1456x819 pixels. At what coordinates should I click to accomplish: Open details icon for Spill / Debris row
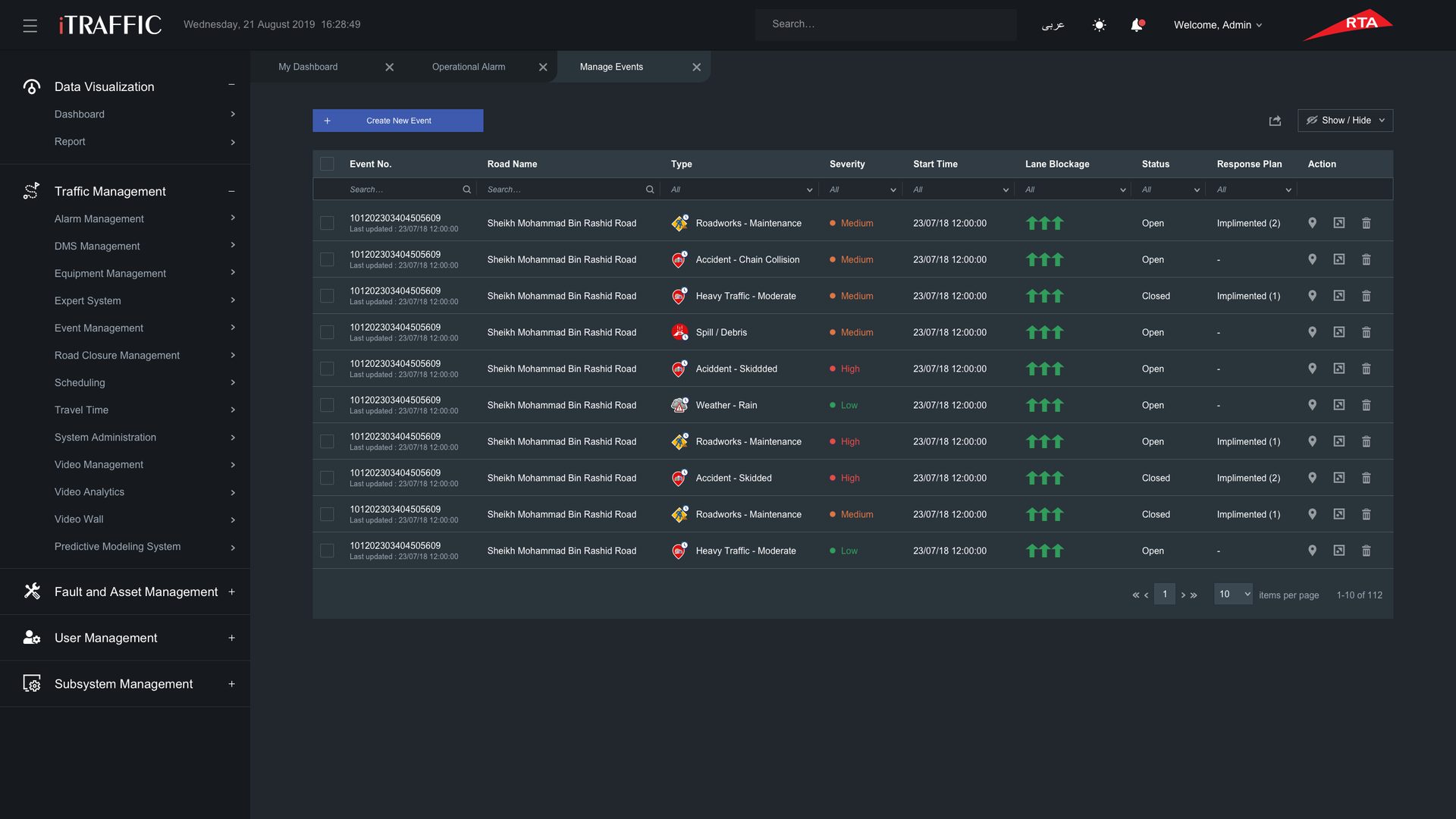tap(1339, 332)
